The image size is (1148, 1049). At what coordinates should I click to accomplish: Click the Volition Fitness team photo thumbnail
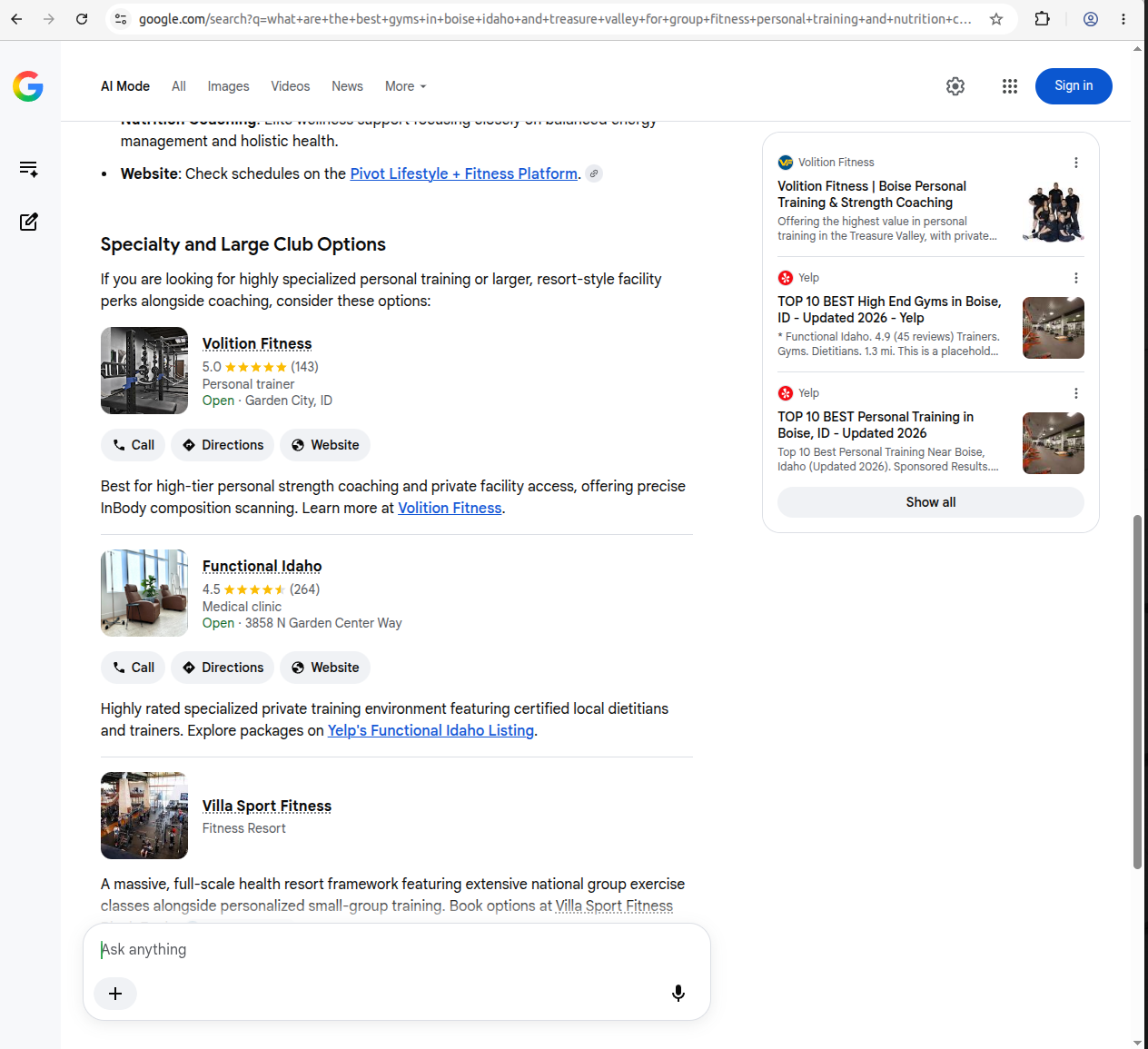point(1054,213)
